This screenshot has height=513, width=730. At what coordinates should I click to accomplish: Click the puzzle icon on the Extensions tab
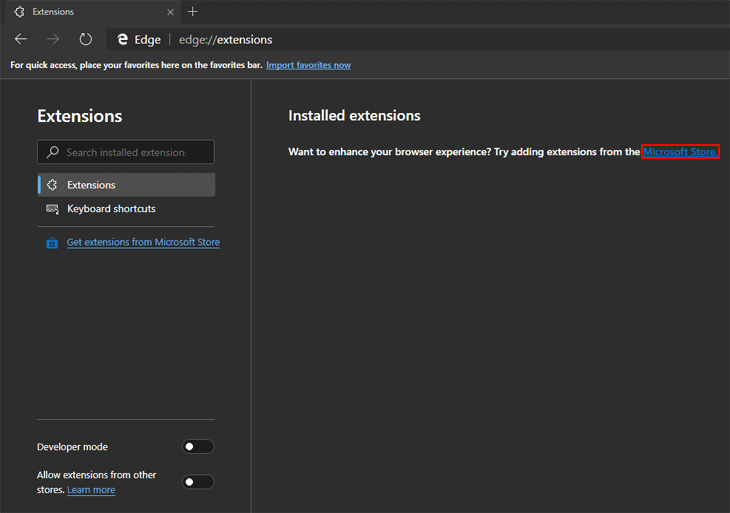[x=20, y=12]
